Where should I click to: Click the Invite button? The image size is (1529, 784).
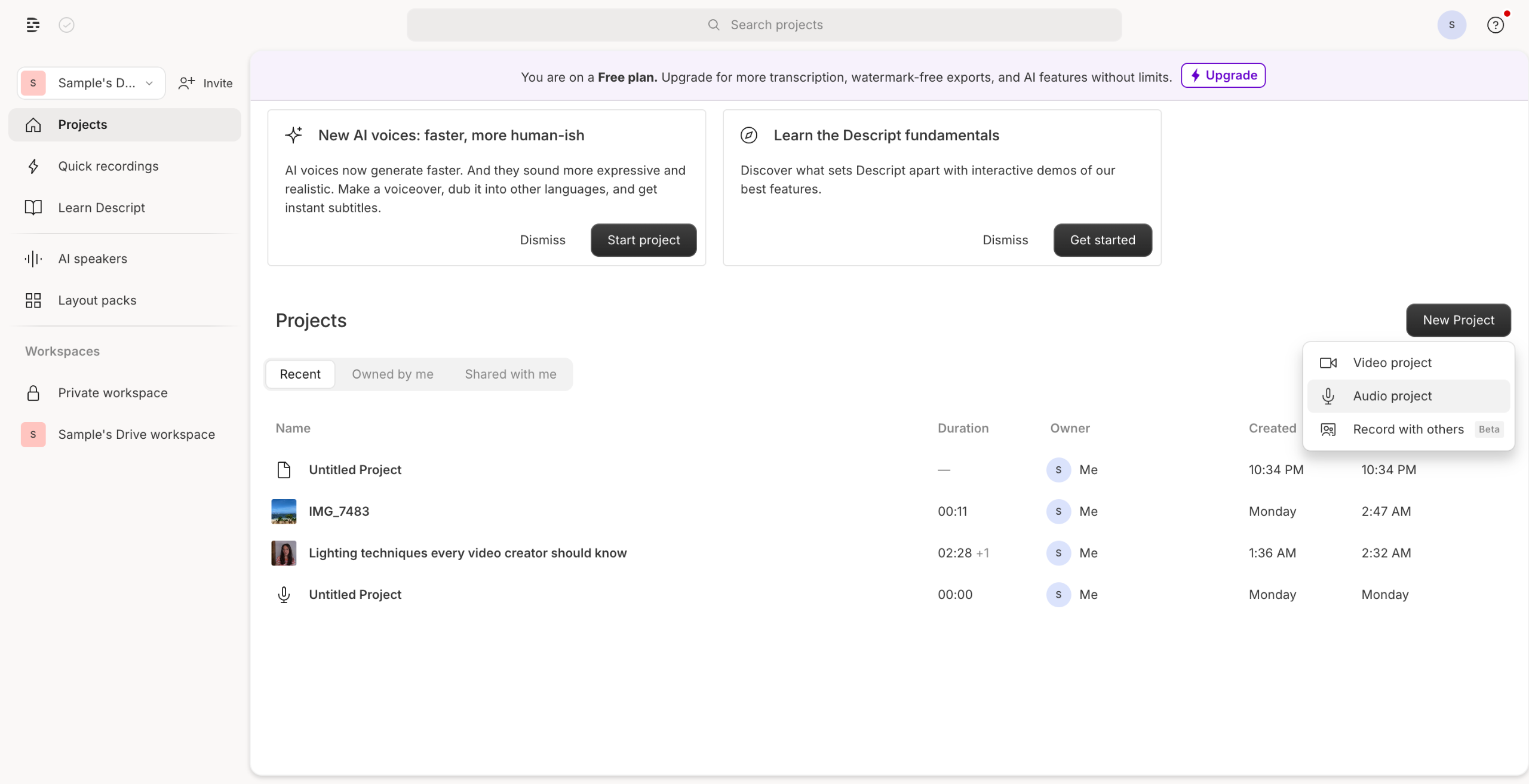(205, 83)
